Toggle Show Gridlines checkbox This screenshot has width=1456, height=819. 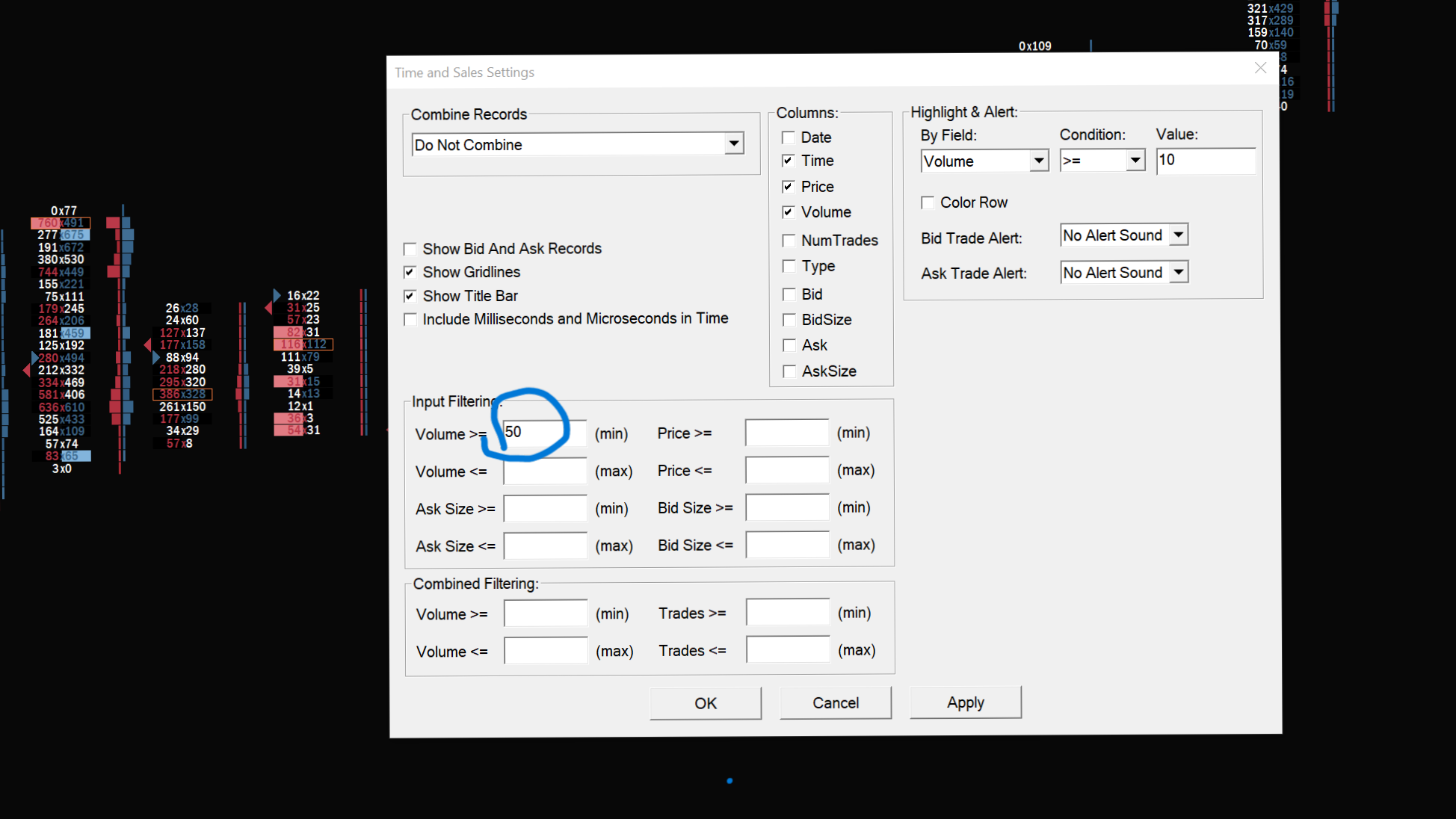coord(410,272)
